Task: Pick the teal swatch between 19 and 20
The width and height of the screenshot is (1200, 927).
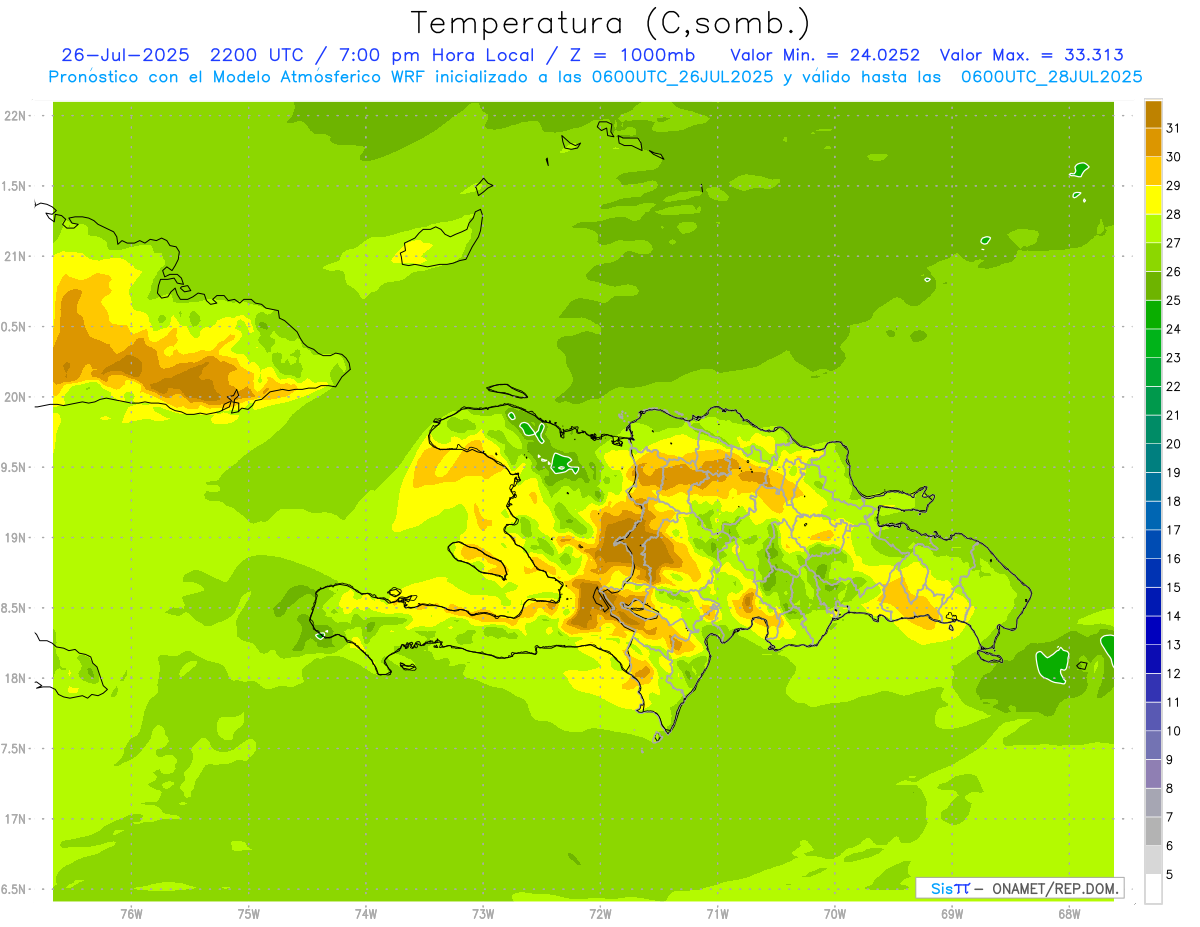Action: (1153, 458)
